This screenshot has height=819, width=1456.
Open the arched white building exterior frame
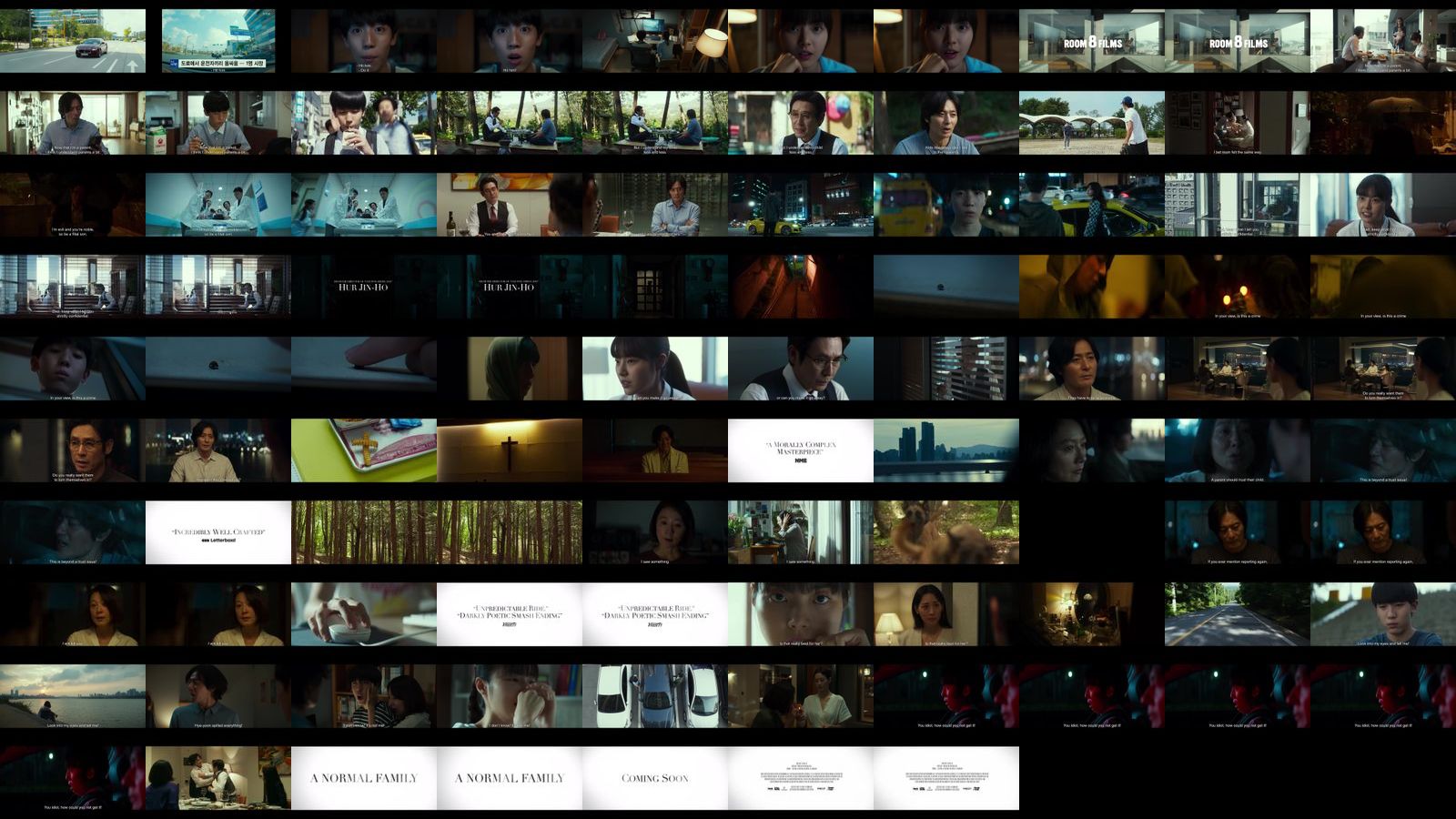click(1092, 123)
